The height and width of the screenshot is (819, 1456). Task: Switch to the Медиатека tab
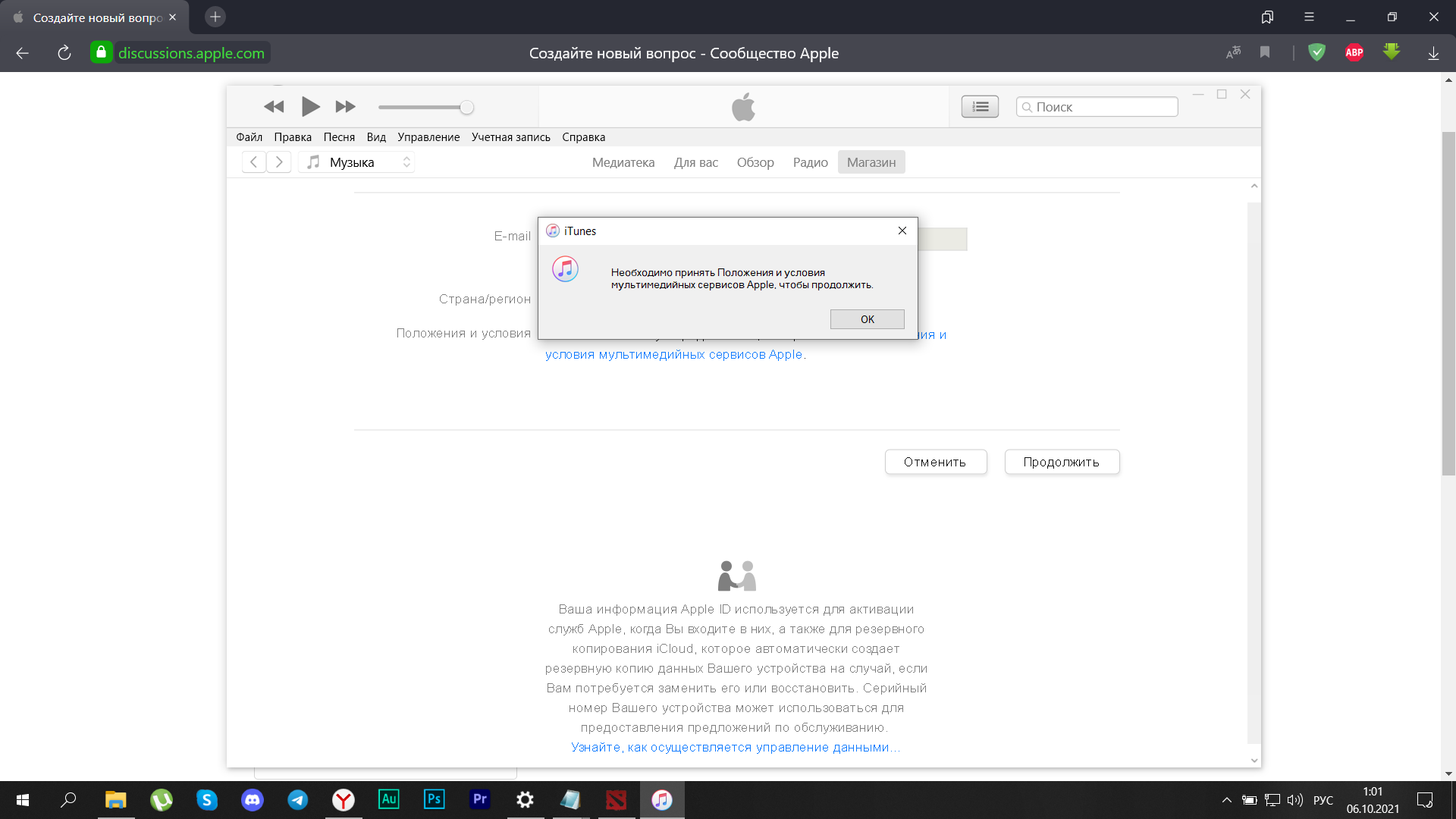point(623,162)
